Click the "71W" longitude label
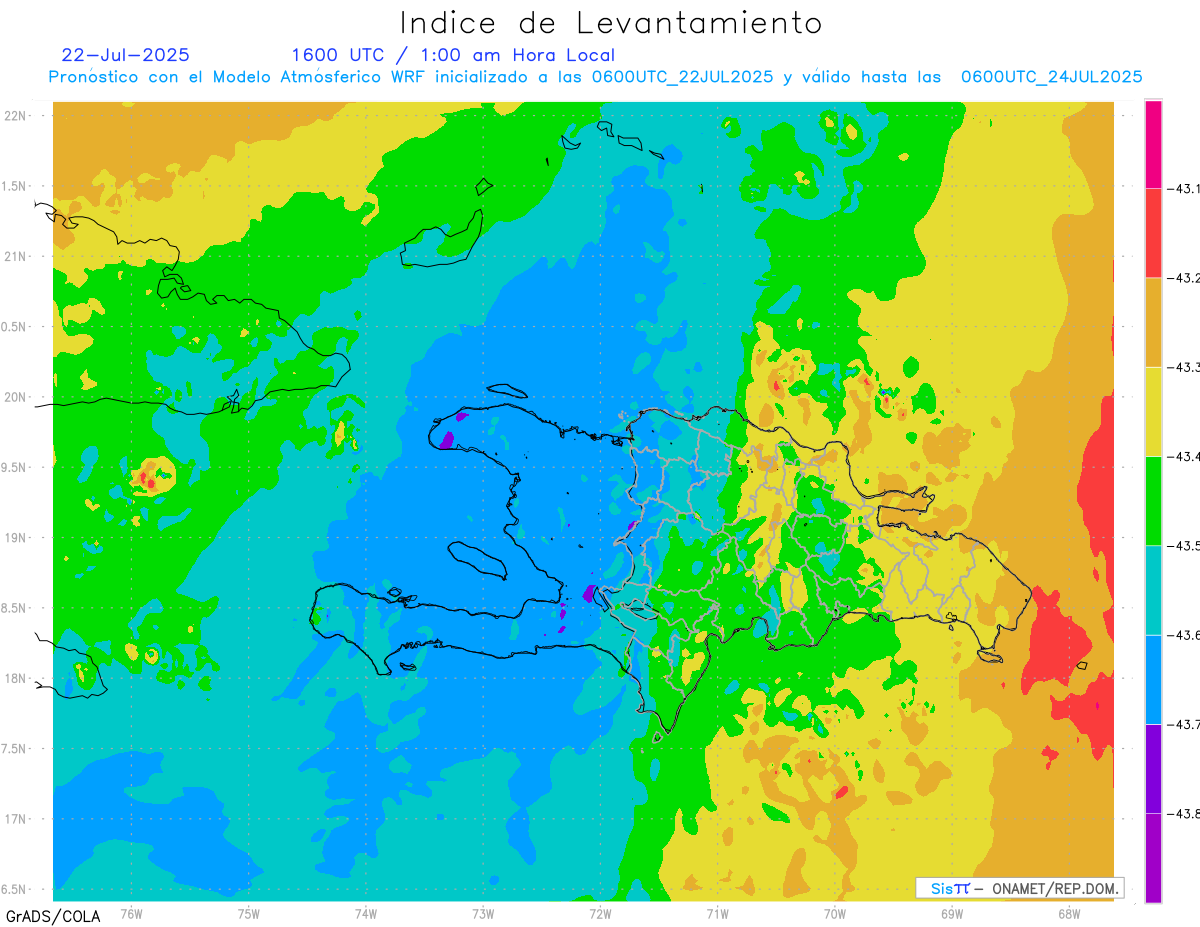 click(x=717, y=913)
